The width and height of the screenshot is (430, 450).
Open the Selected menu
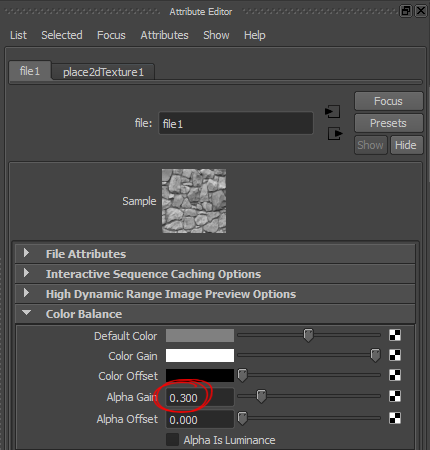pos(62,35)
